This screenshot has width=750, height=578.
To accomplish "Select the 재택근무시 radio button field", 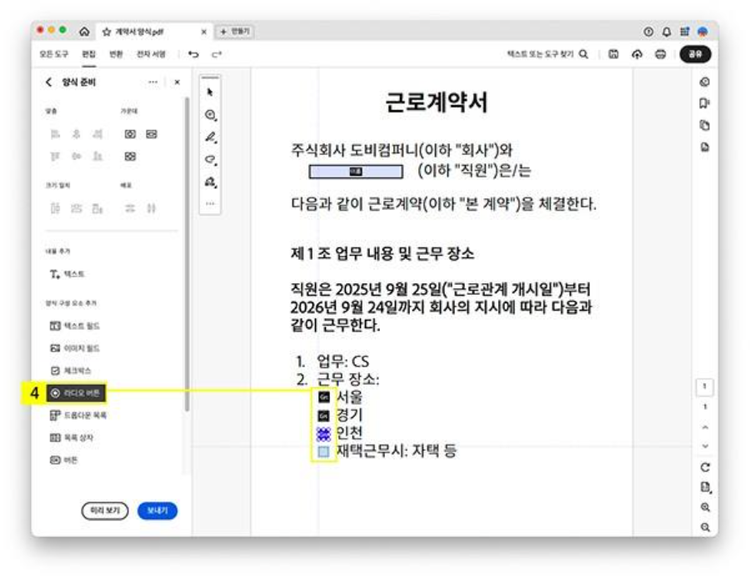I will [x=324, y=451].
